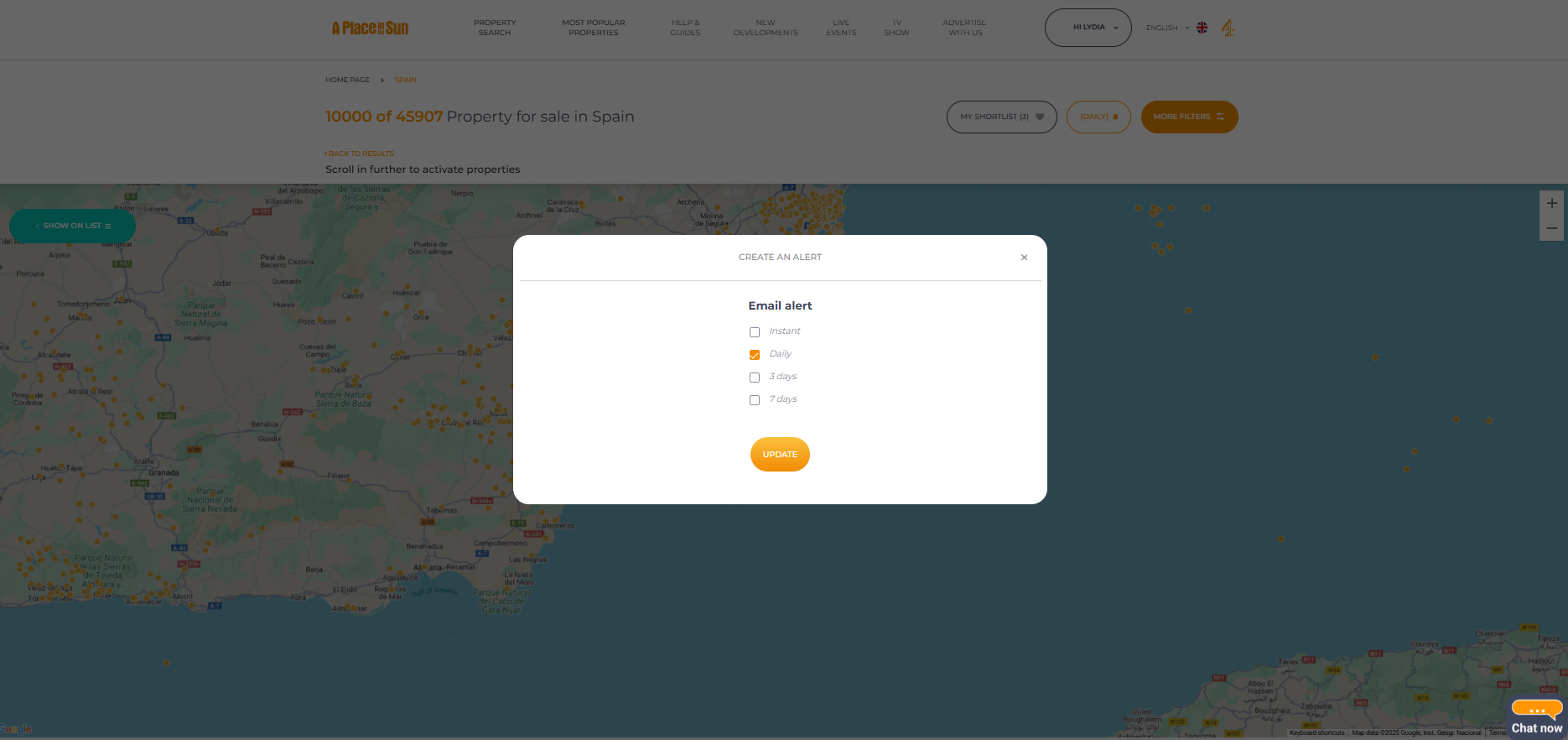Zoom in on the map
The height and width of the screenshot is (740, 1568).
[x=1551, y=204]
